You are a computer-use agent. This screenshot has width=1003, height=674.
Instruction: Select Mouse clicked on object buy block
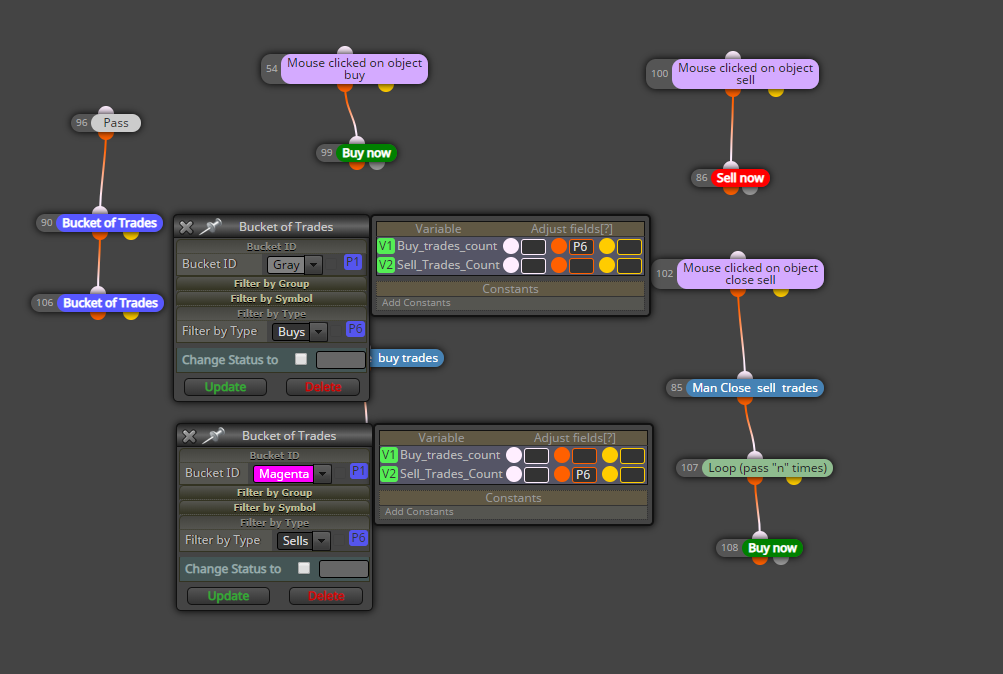point(354,69)
